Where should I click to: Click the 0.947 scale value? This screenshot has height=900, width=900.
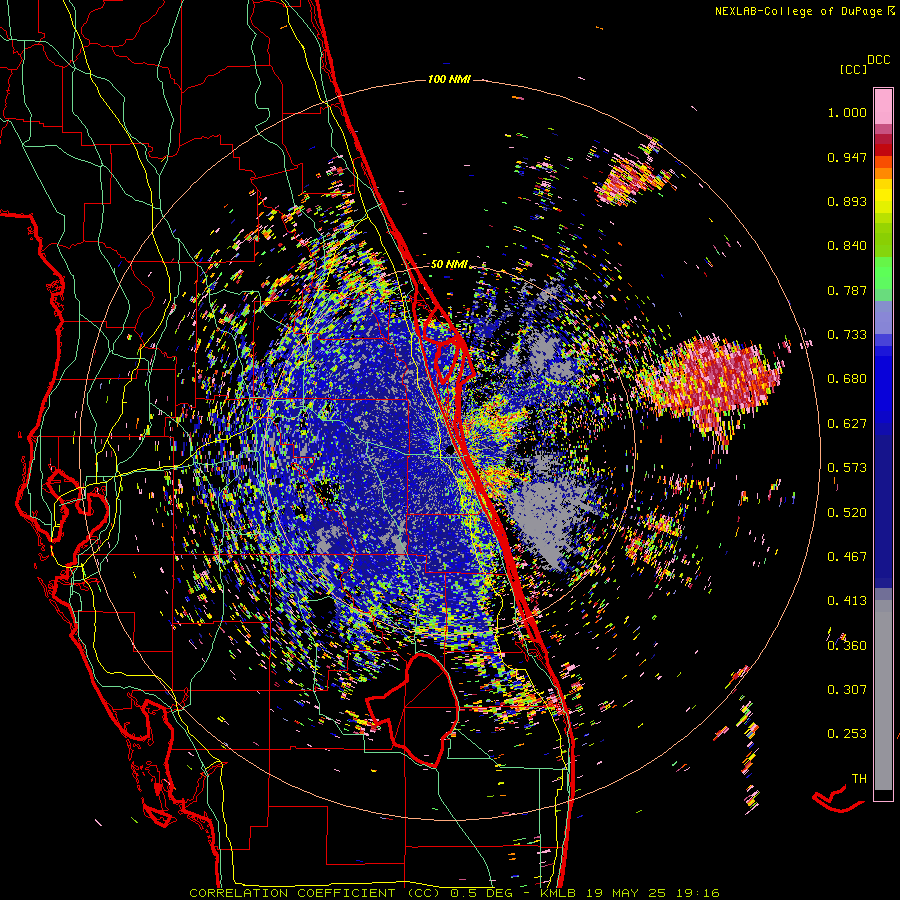pyautogui.click(x=847, y=157)
